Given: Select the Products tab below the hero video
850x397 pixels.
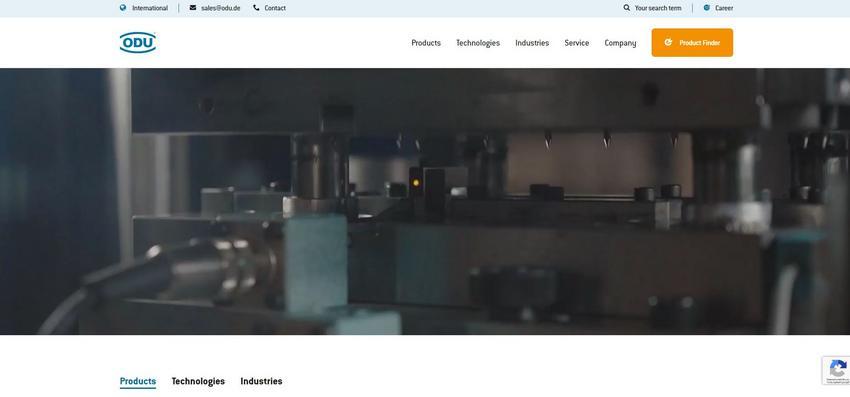Looking at the screenshot, I should click(x=138, y=381).
